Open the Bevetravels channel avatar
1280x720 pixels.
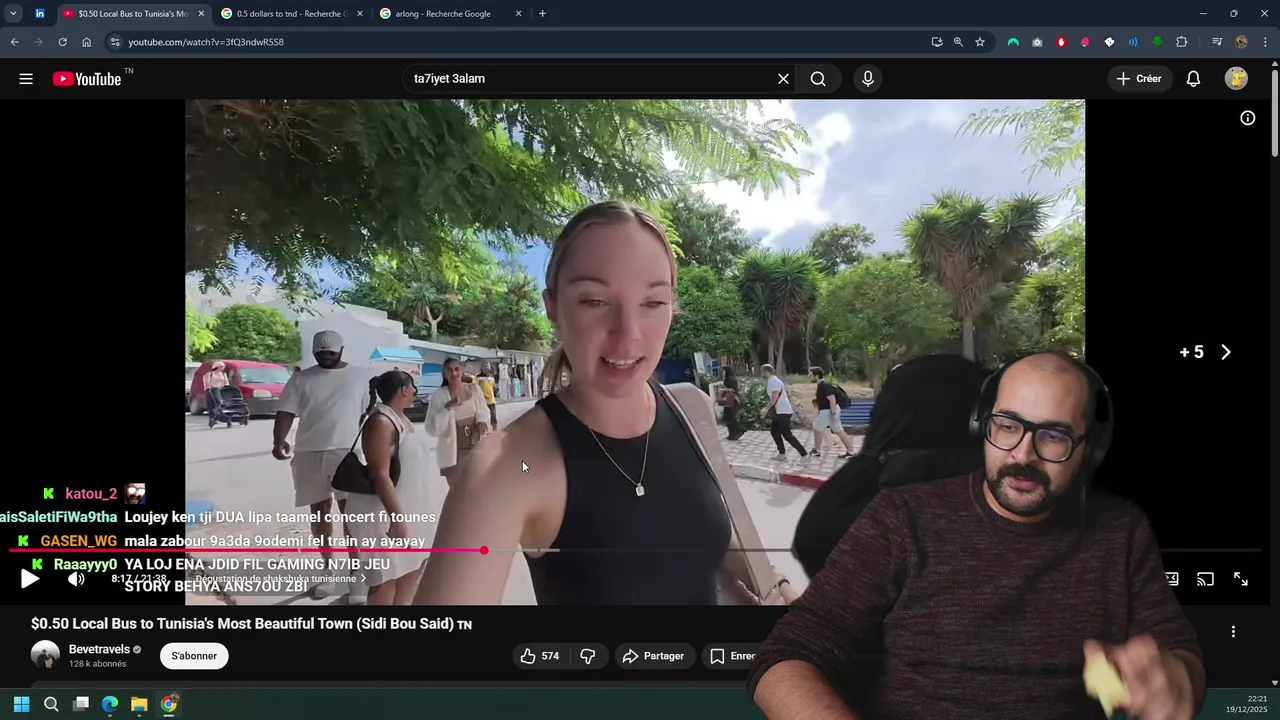pos(45,656)
